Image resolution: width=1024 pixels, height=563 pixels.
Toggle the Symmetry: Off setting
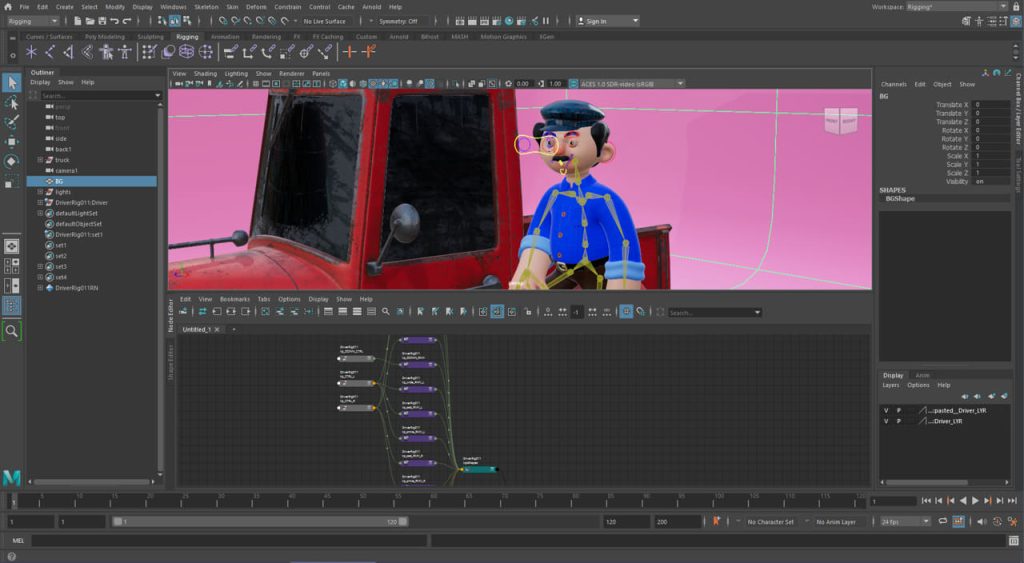[x=398, y=21]
